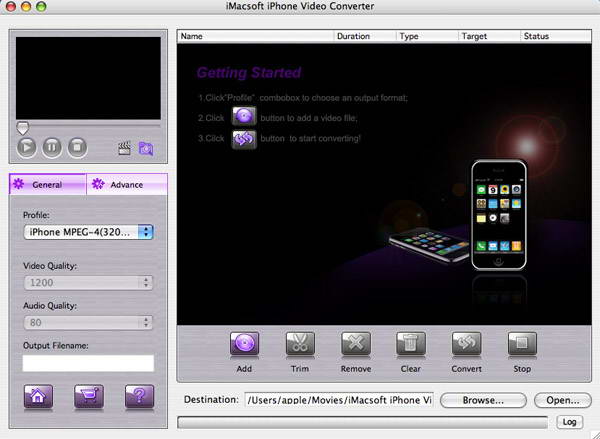Open the Profile combo box
600x439 pixels.
88,232
